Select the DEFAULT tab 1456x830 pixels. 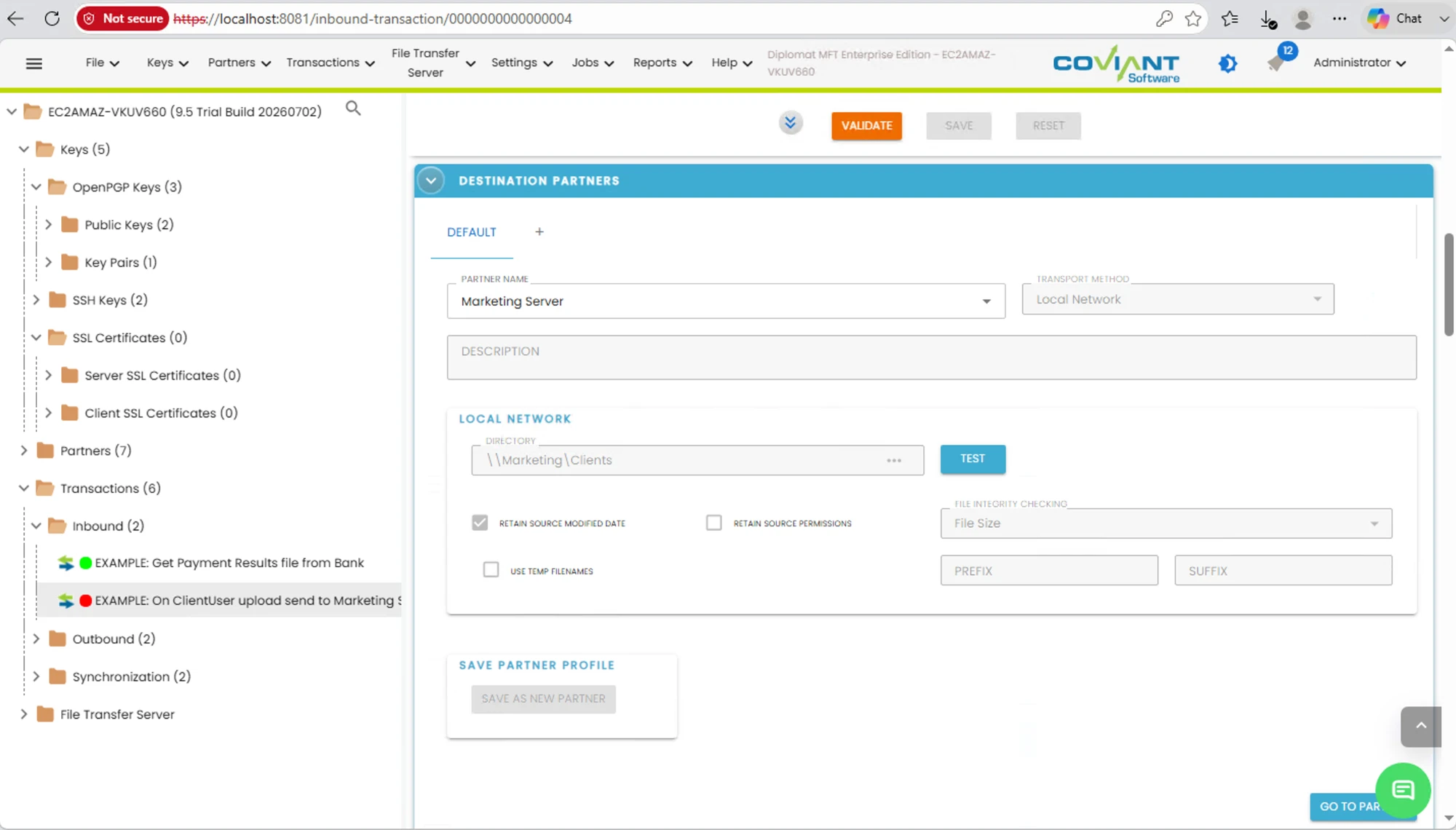pos(472,232)
